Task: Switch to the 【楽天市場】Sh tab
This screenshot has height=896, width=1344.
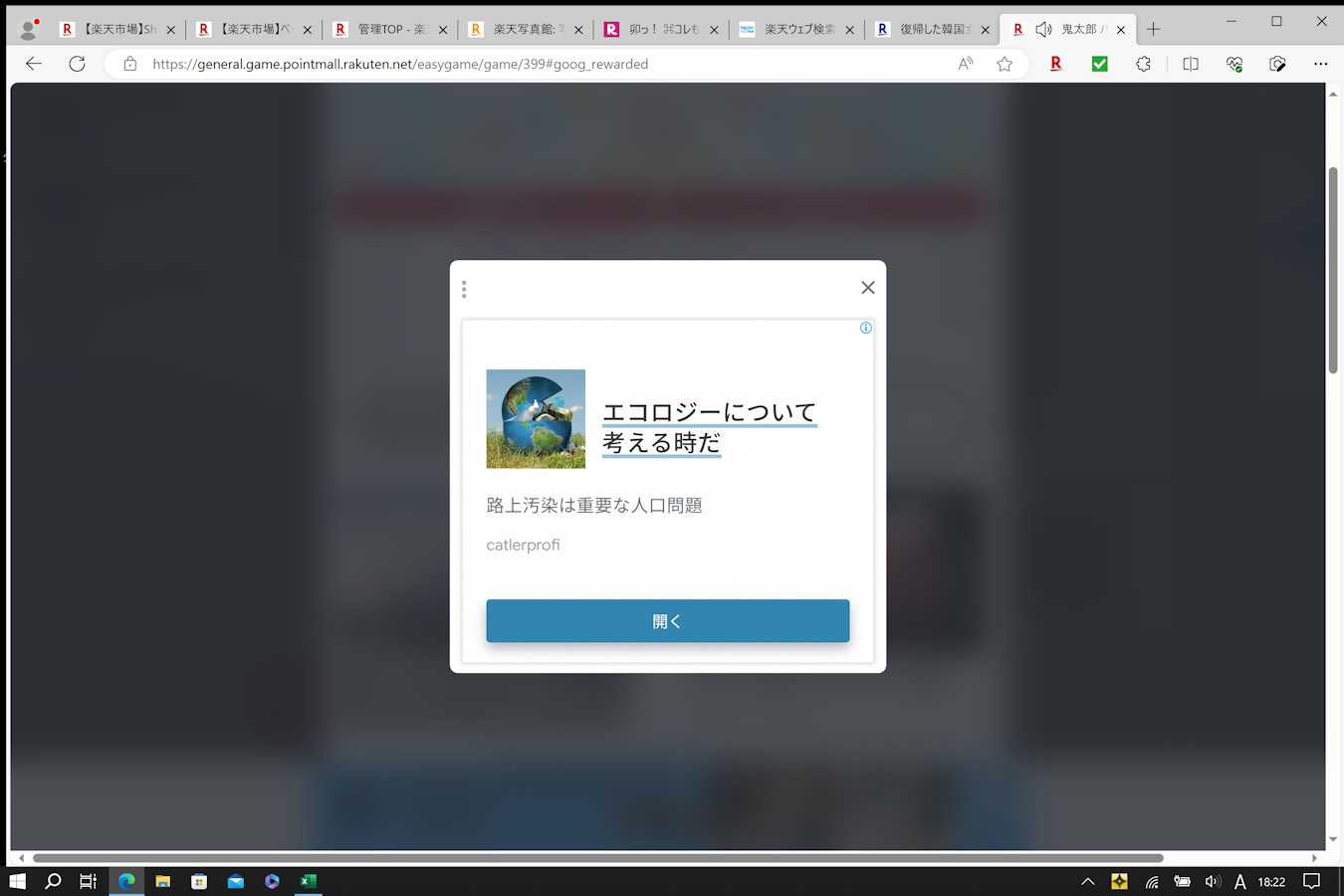Action: (x=116, y=30)
